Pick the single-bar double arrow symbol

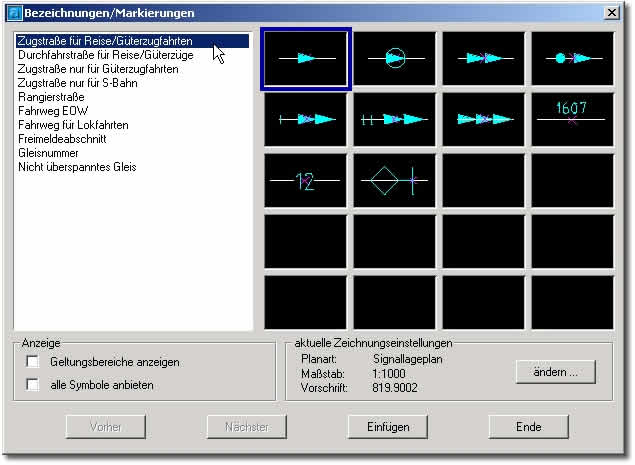[306, 119]
